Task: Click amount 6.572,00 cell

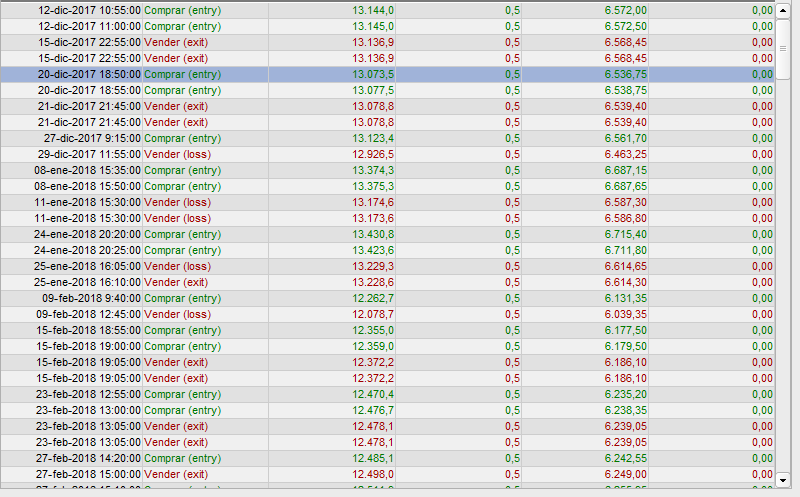Action: pos(626,10)
